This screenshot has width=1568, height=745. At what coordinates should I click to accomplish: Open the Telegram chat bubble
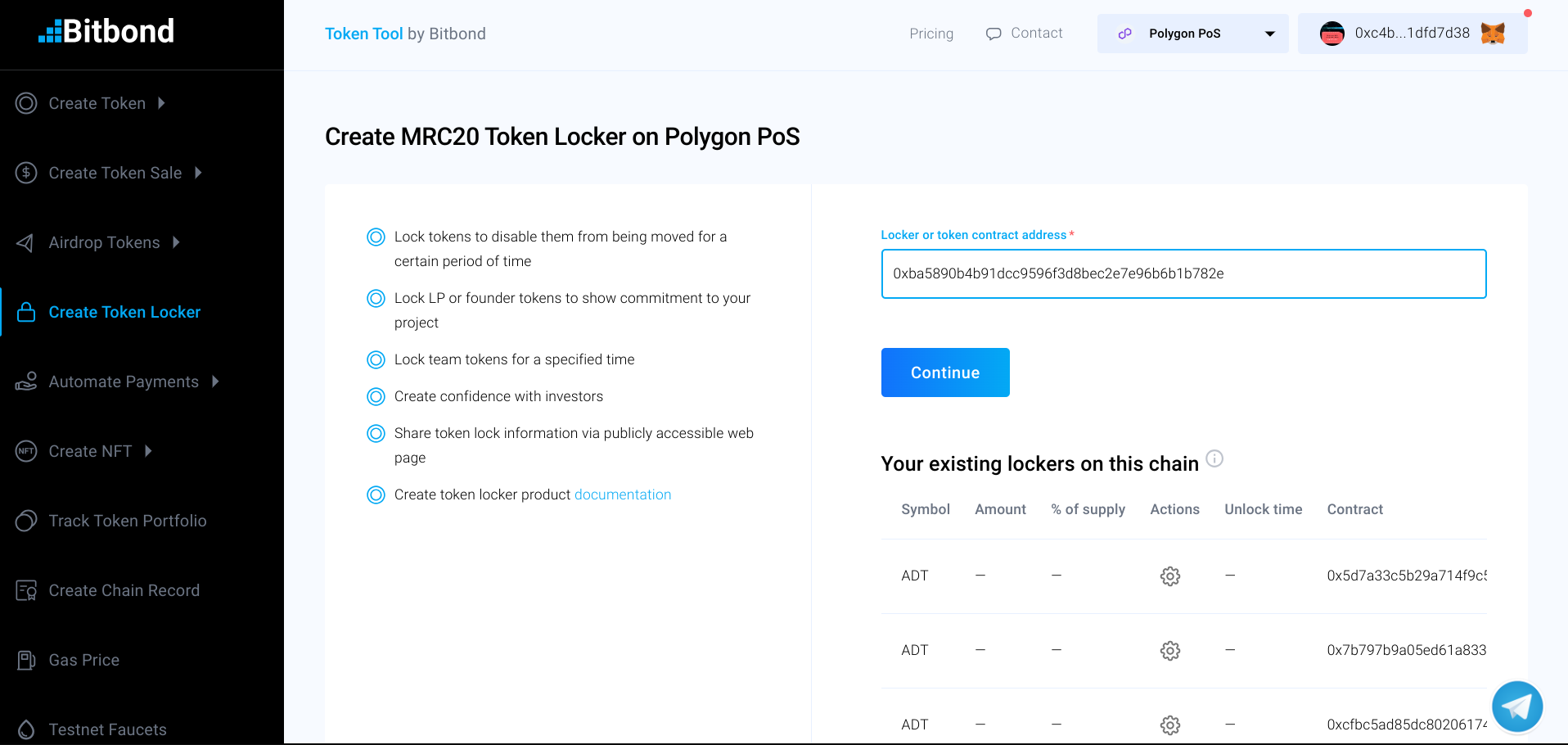coord(1516,706)
